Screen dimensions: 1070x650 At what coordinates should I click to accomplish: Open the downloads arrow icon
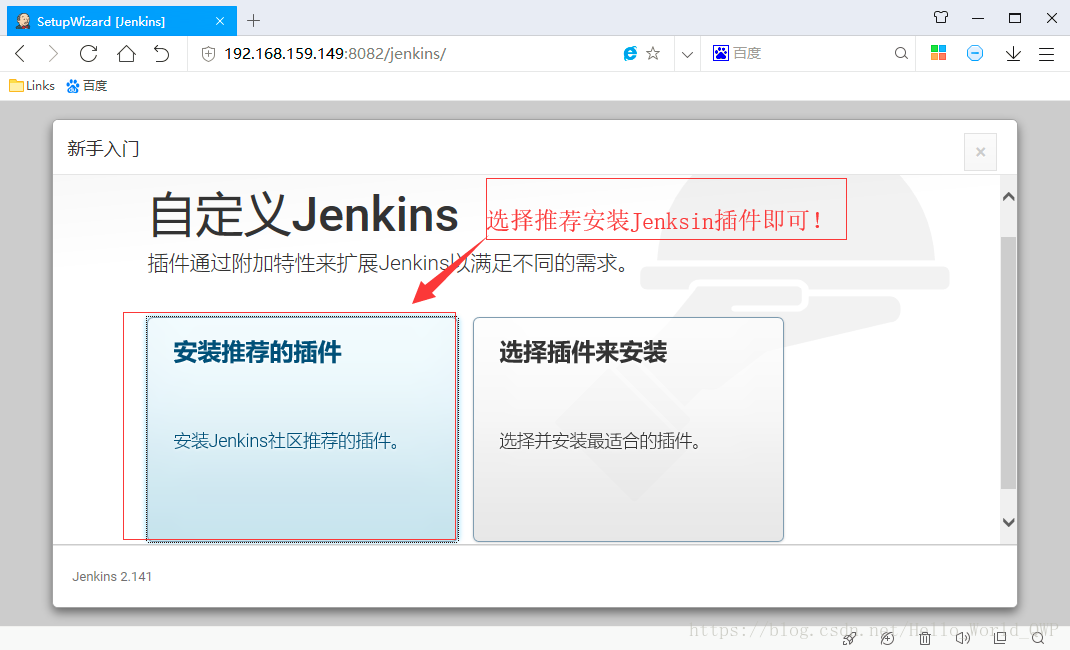pos(1013,53)
